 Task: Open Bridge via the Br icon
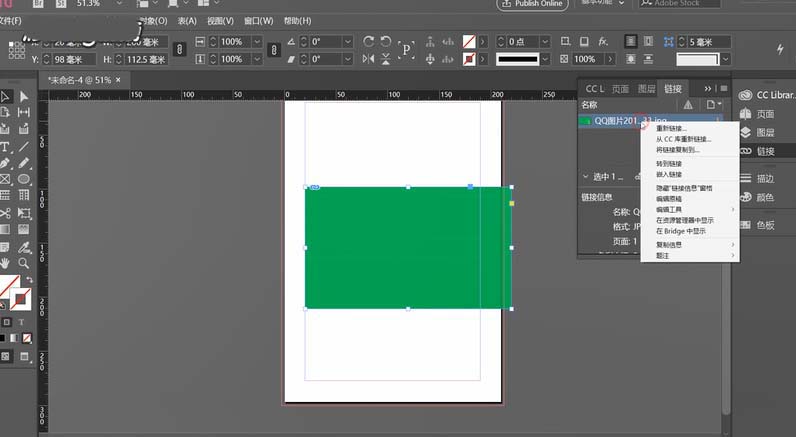38,3
